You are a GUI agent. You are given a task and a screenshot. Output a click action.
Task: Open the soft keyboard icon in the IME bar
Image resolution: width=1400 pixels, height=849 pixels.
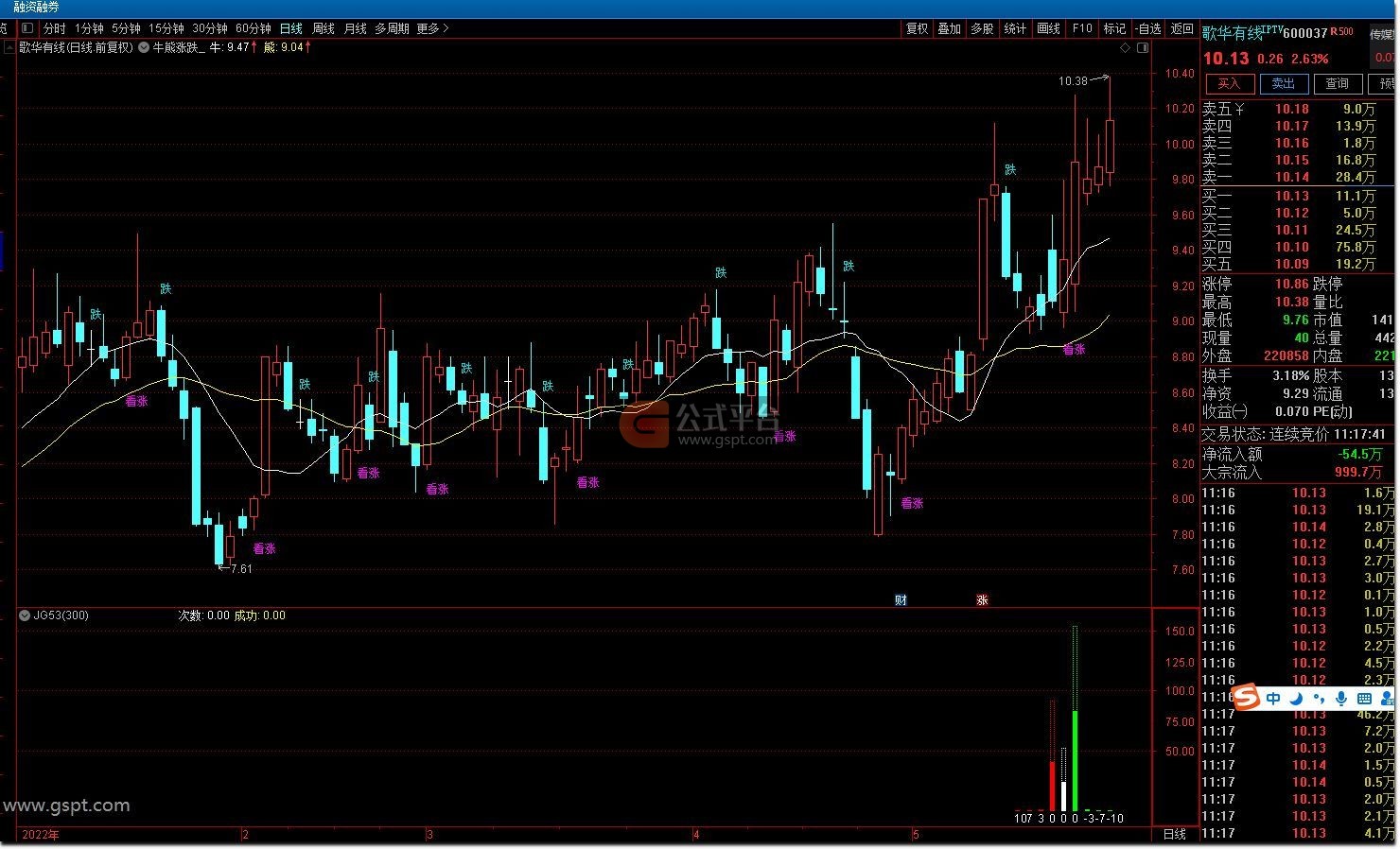click(1364, 699)
